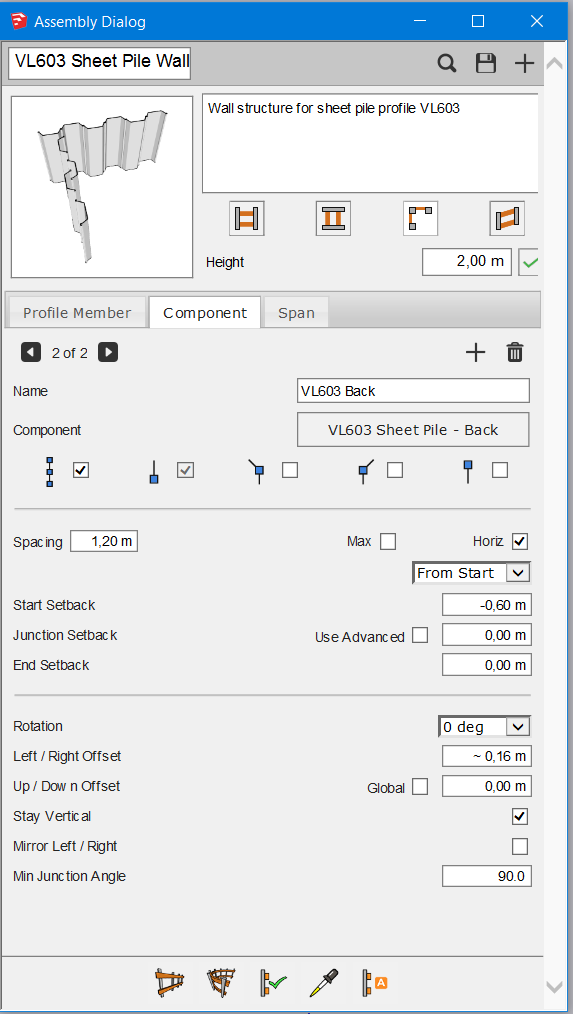Uncheck the Horiz checkbox

(x=520, y=541)
